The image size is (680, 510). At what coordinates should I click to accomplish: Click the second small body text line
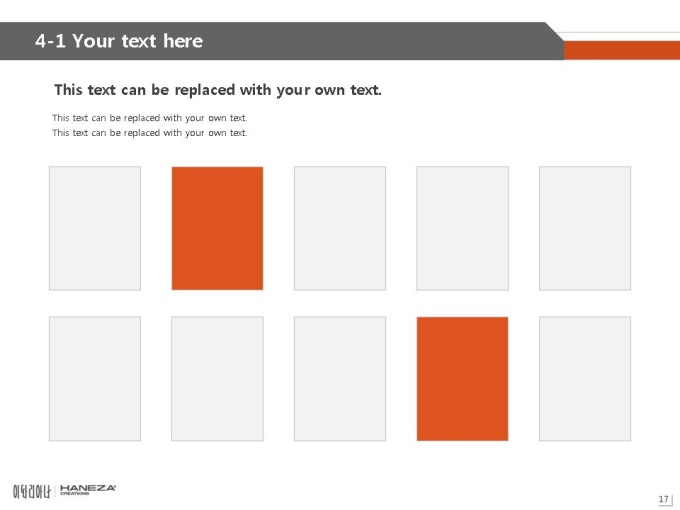tap(150, 133)
